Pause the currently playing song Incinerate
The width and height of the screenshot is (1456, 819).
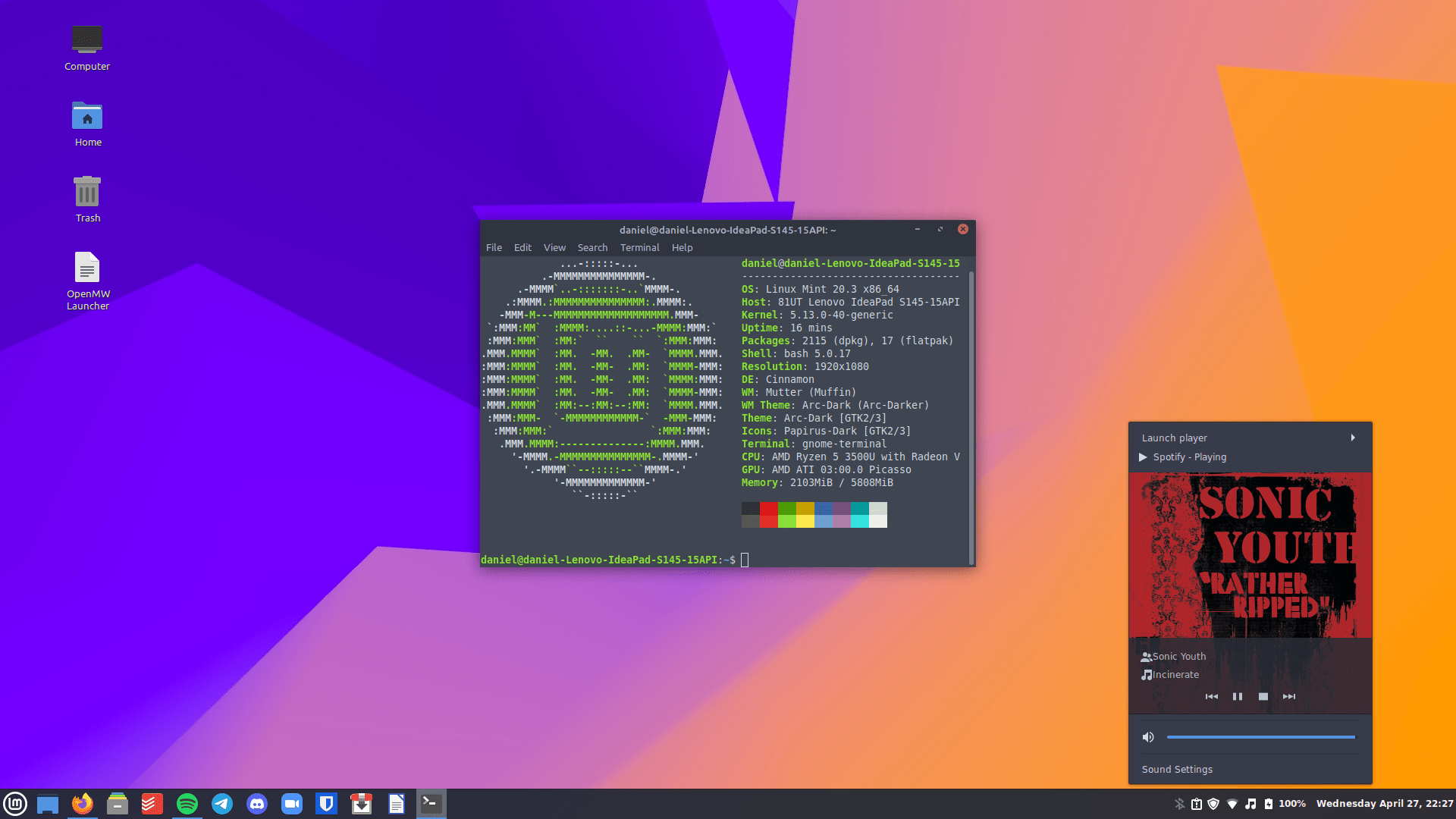tap(1238, 696)
